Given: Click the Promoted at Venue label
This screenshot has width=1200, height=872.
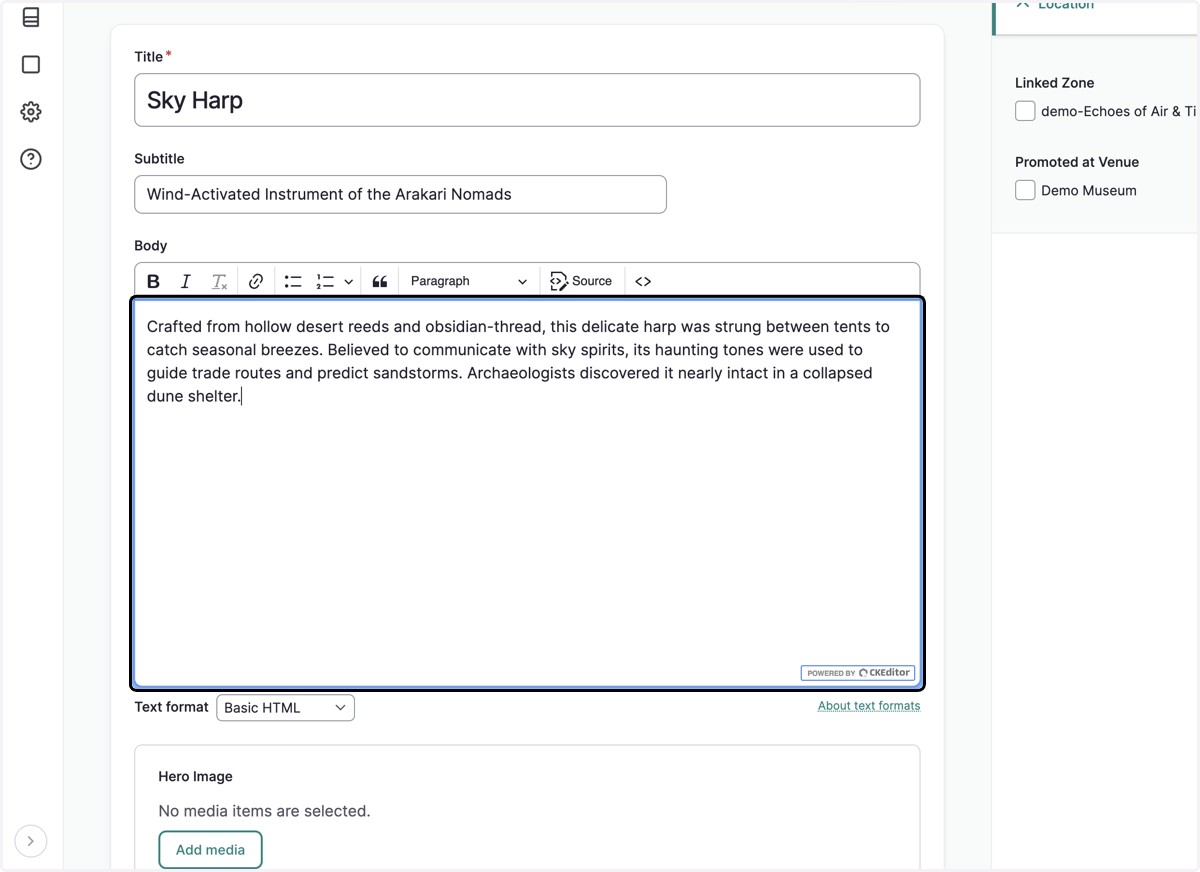Looking at the screenshot, I should (1077, 162).
